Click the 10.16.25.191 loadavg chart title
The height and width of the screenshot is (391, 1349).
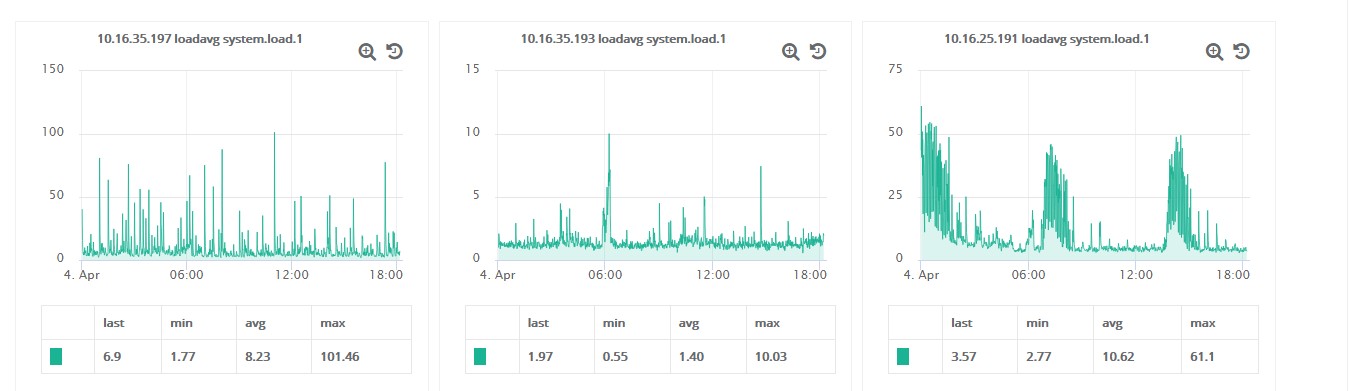tap(1046, 39)
